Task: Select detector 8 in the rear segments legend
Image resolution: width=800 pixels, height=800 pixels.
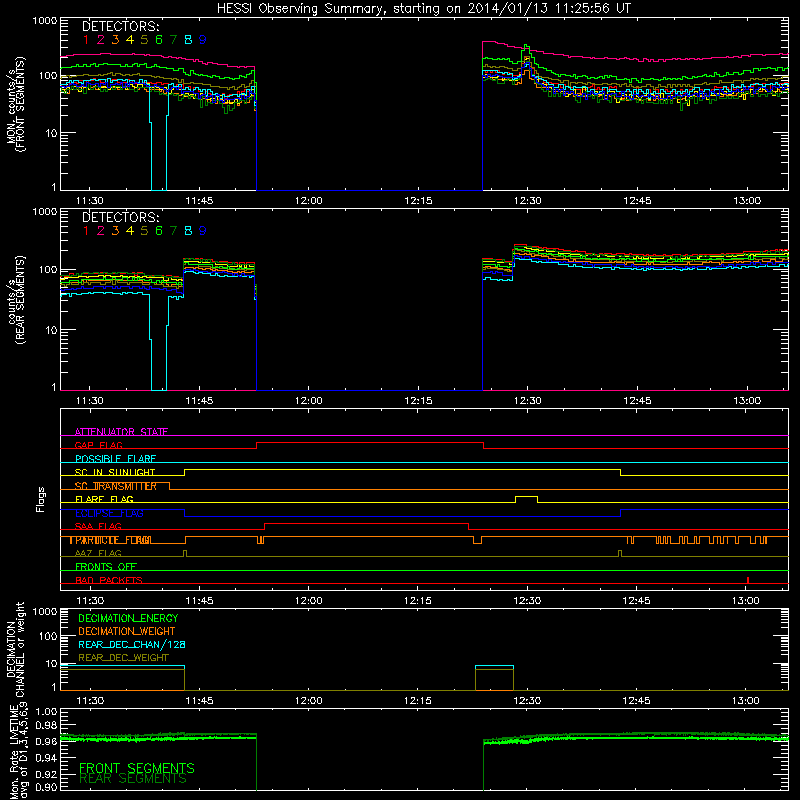Action: point(188,231)
